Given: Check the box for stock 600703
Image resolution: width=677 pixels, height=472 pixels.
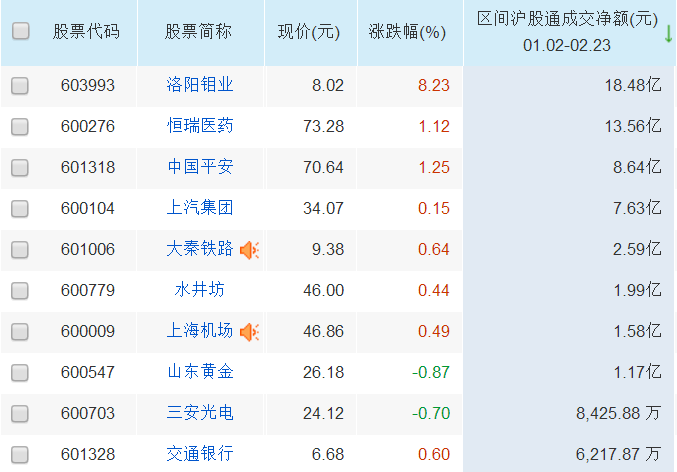Looking at the screenshot, I should [x=20, y=414].
